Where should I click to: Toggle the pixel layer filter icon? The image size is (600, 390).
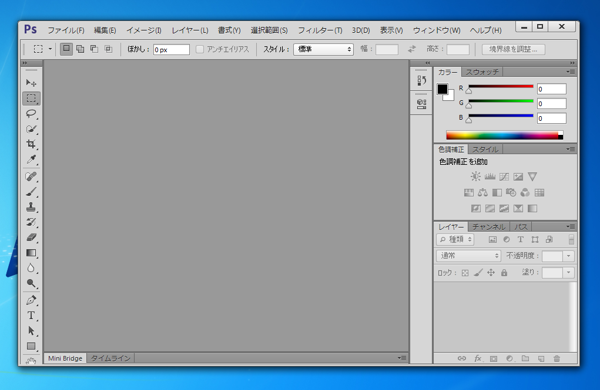(492, 240)
